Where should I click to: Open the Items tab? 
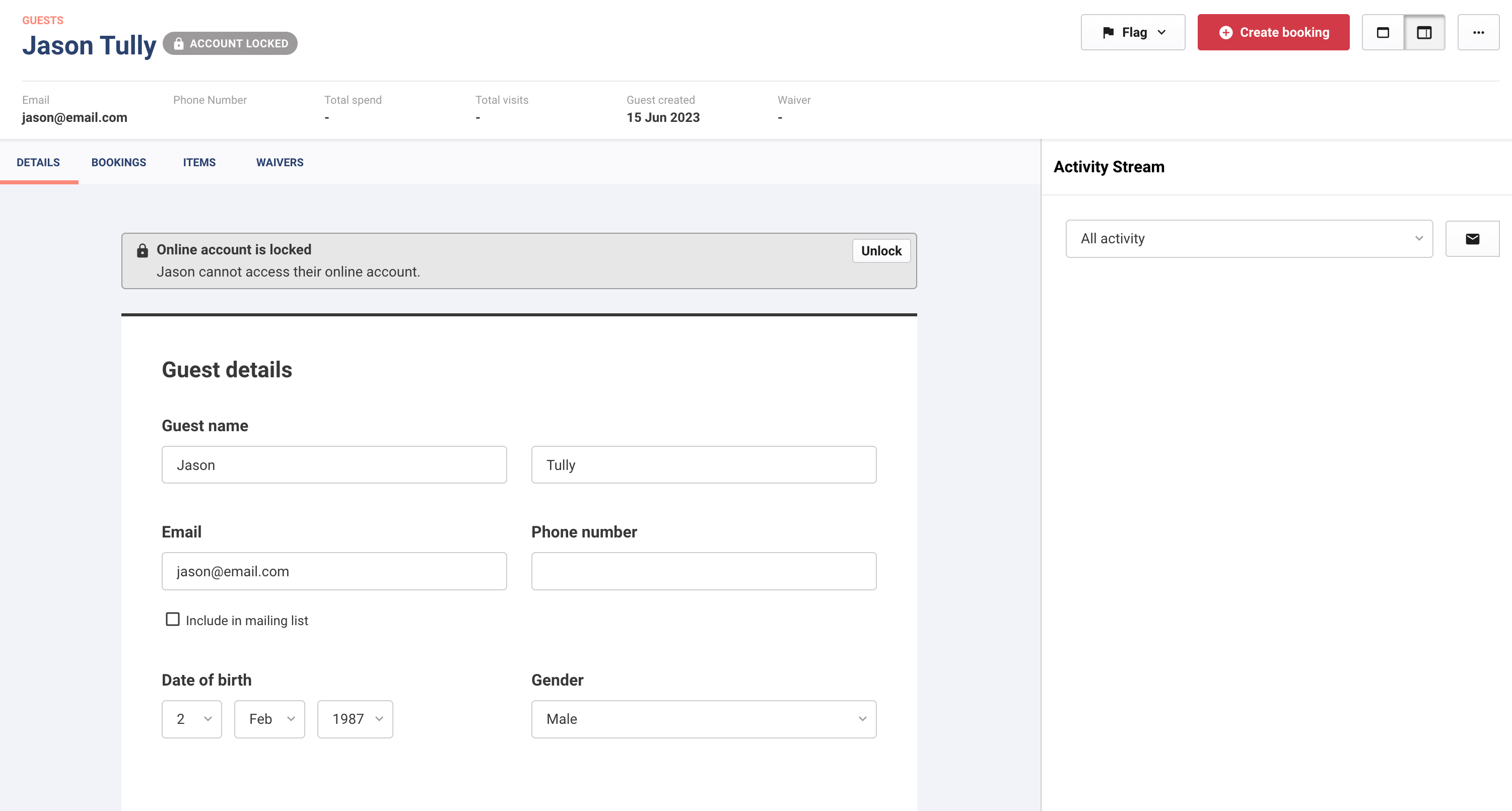pyautogui.click(x=199, y=163)
